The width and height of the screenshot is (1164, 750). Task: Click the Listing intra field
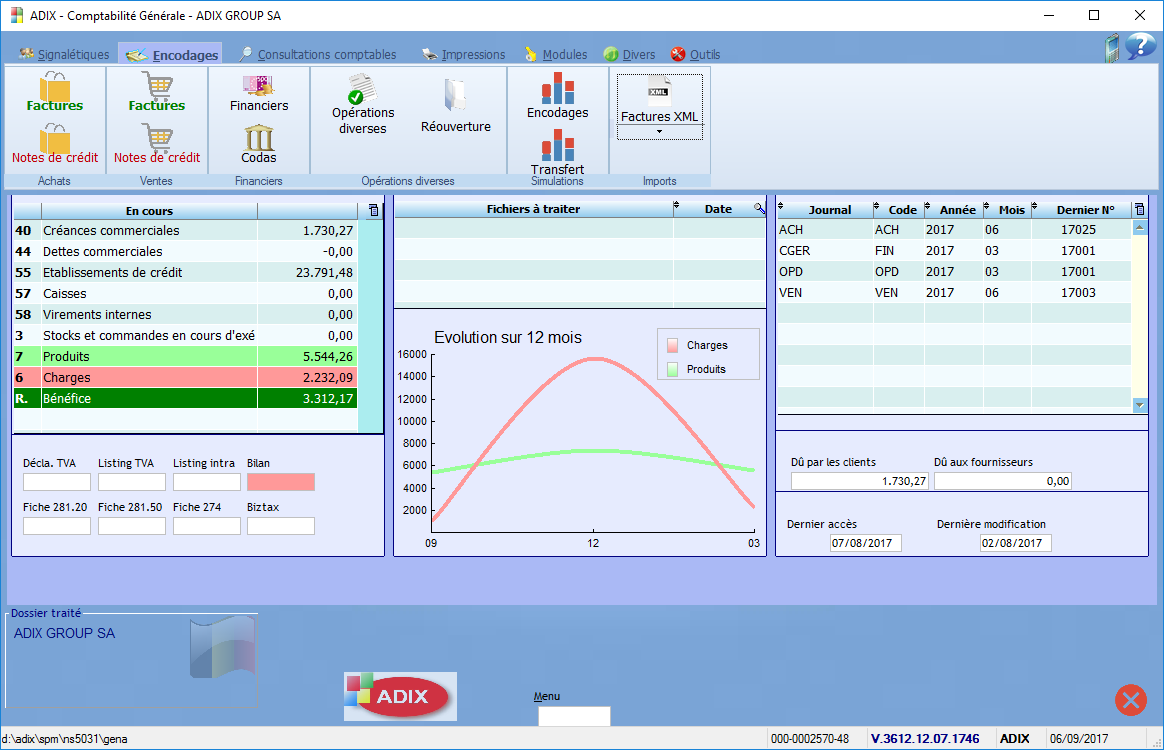click(207, 482)
